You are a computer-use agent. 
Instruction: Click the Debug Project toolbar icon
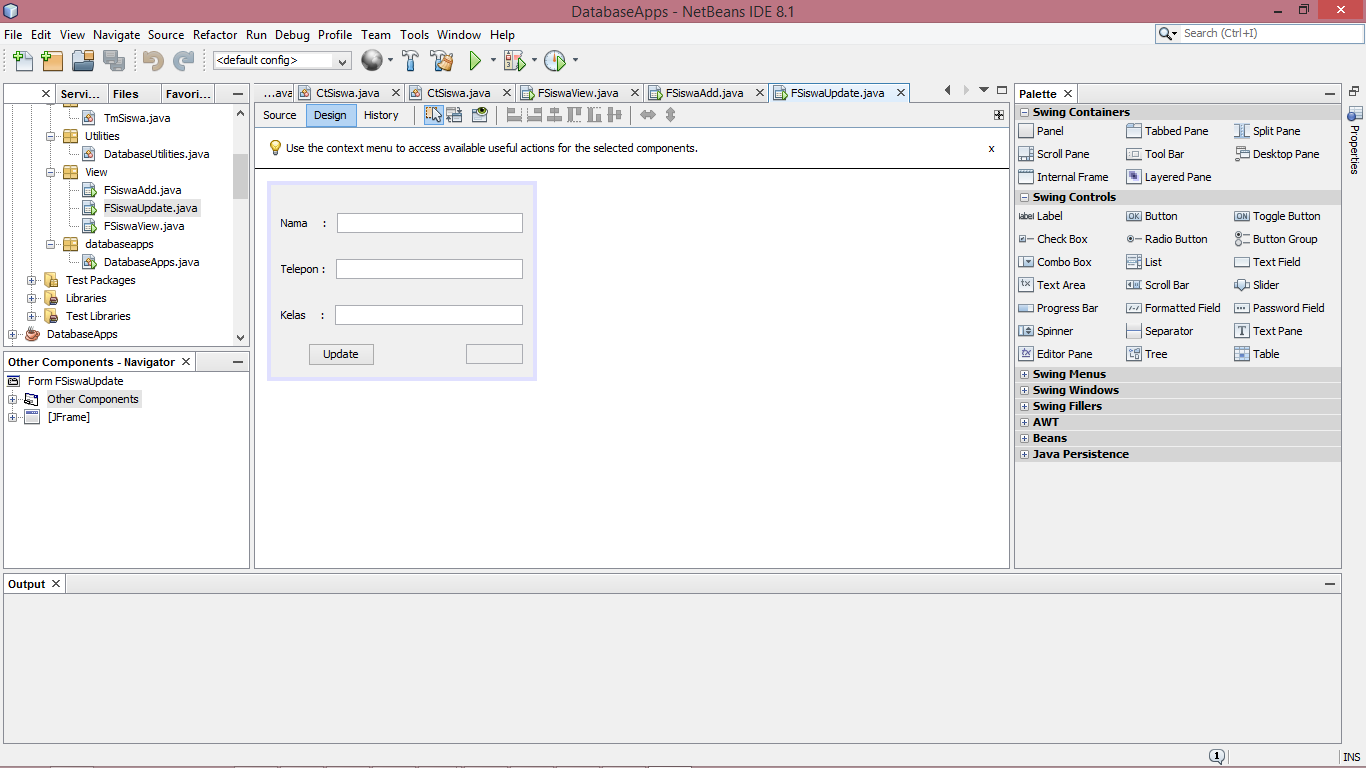click(x=514, y=61)
